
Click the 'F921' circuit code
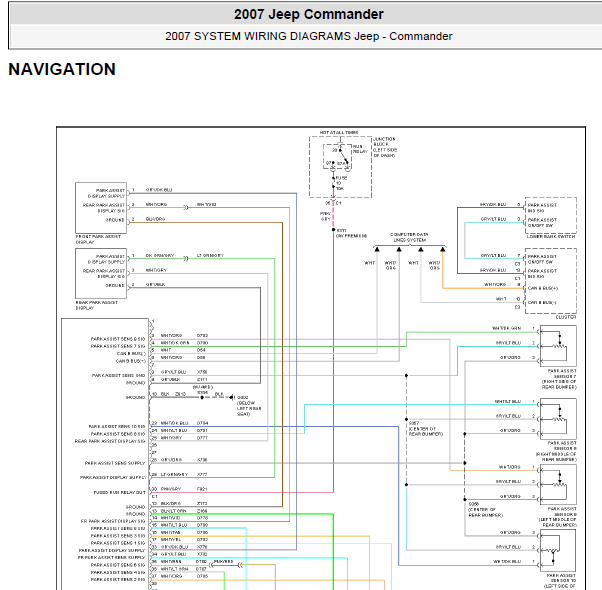pos(202,489)
